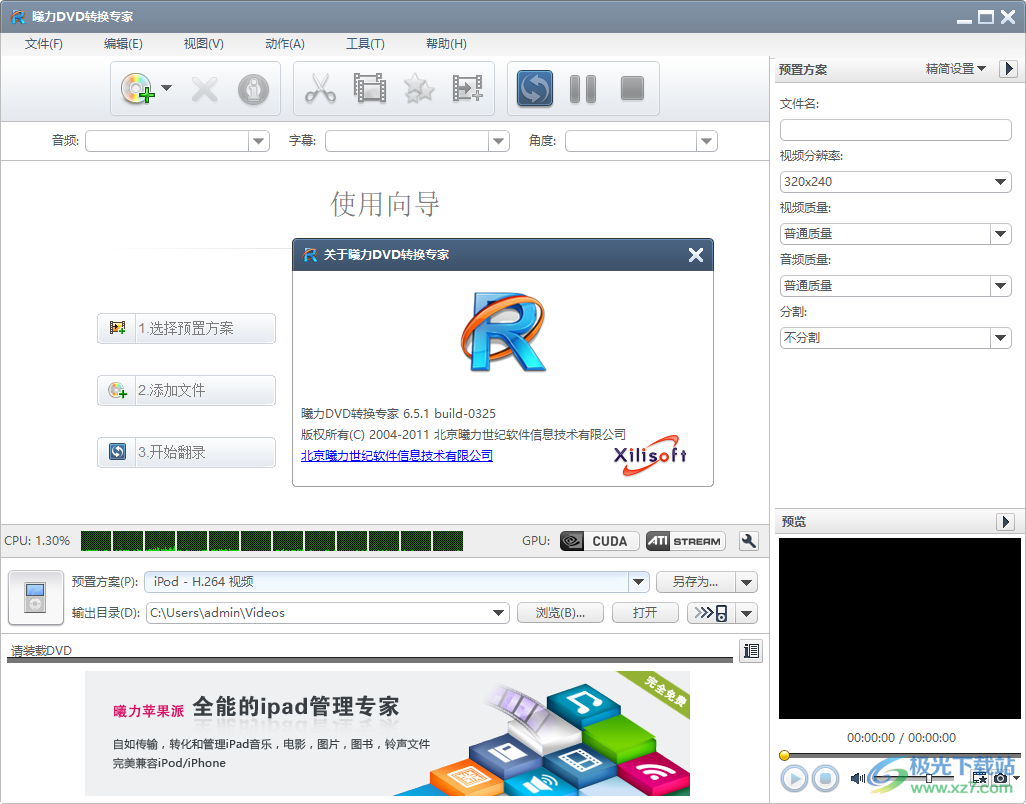Viewport: 1026px width, 804px height.
Task: Open the add DVD dropdown arrow
Action: (x=166, y=88)
